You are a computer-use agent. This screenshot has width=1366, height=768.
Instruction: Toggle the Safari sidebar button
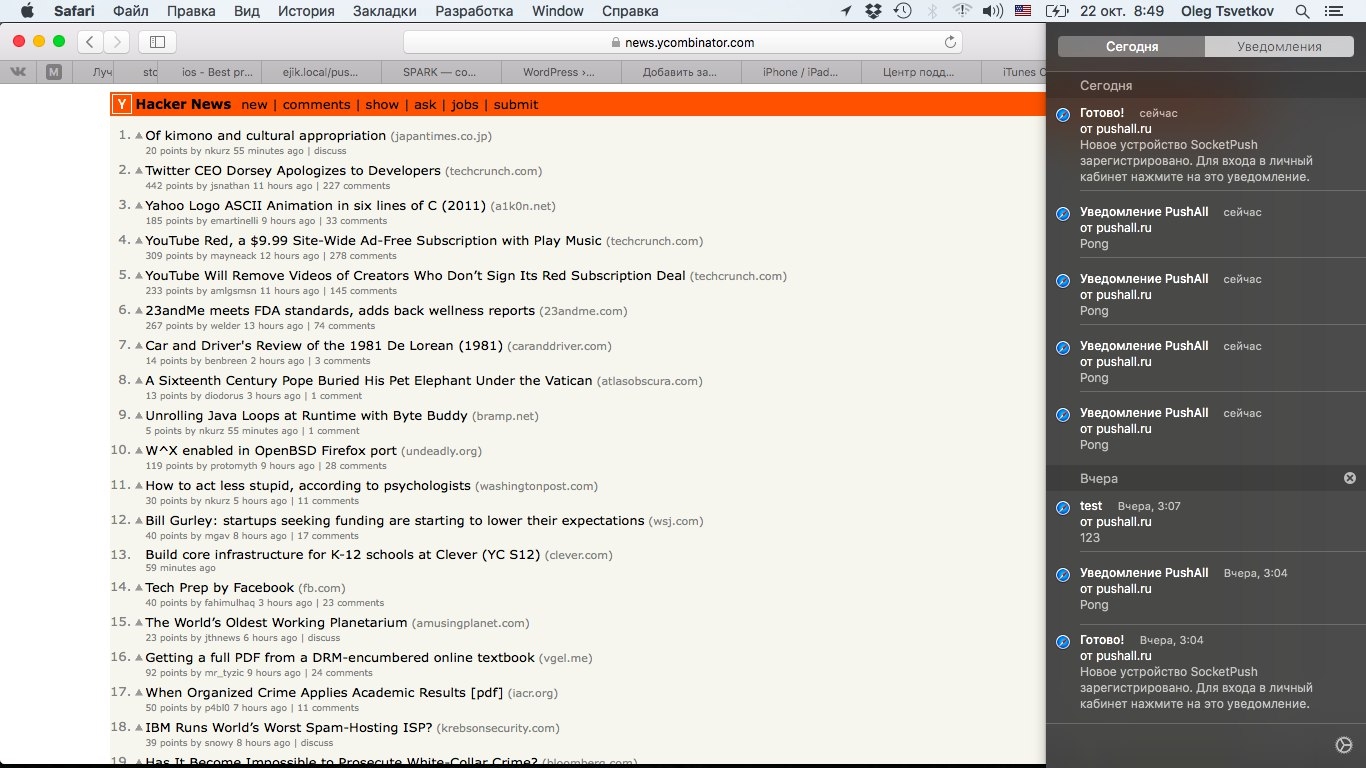(x=158, y=42)
